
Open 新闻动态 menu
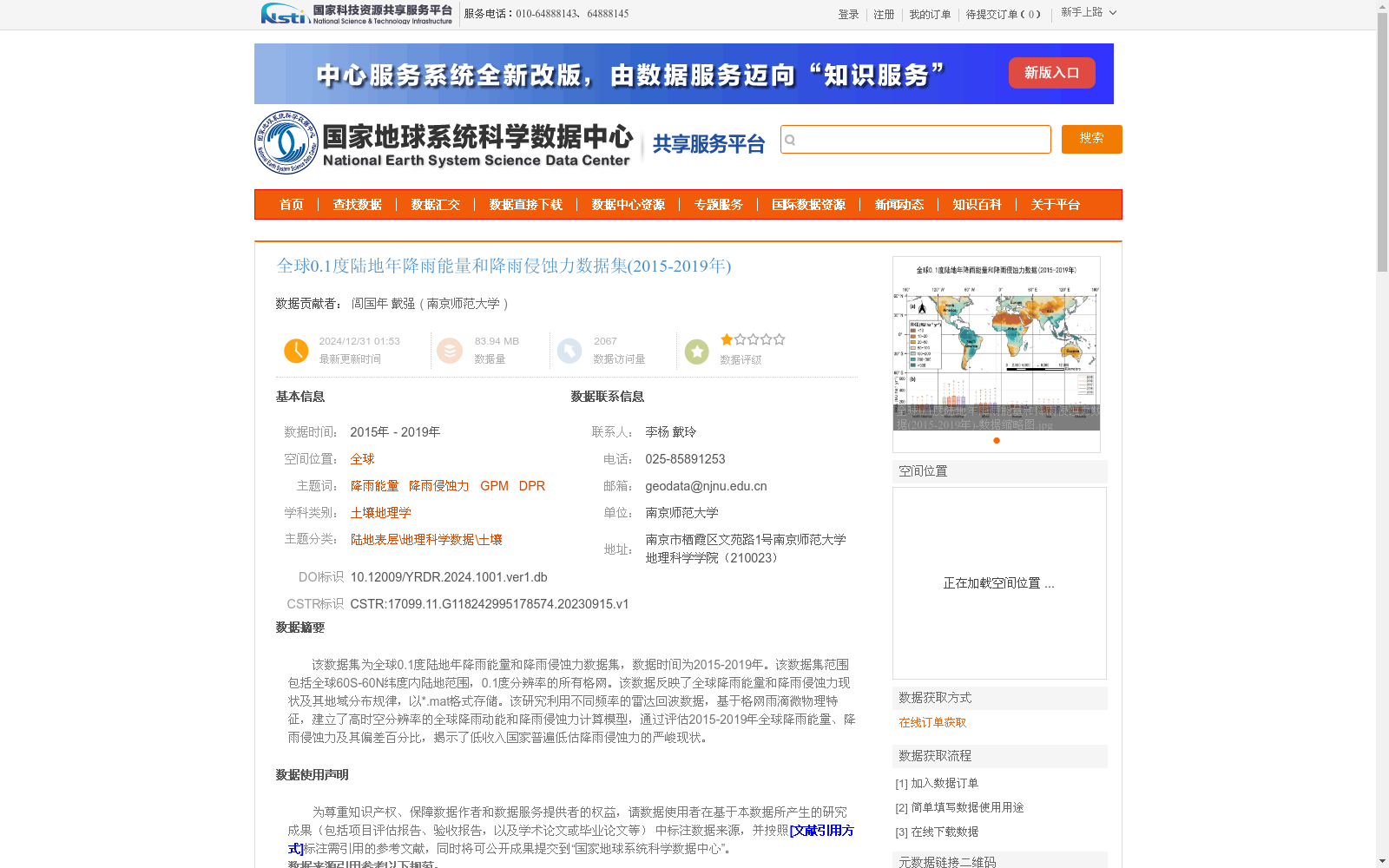(x=899, y=205)
